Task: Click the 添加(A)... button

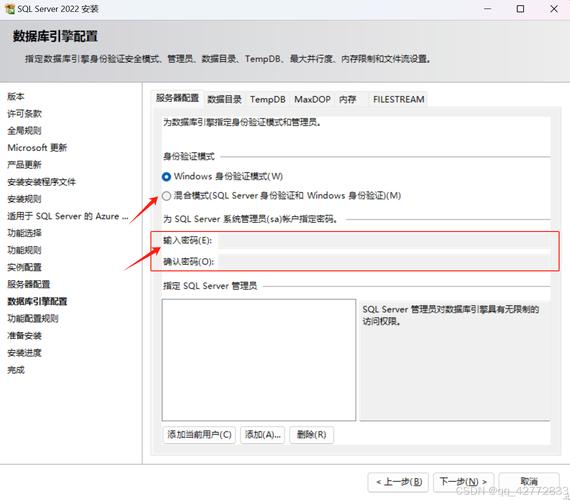Action: (262, 435)
